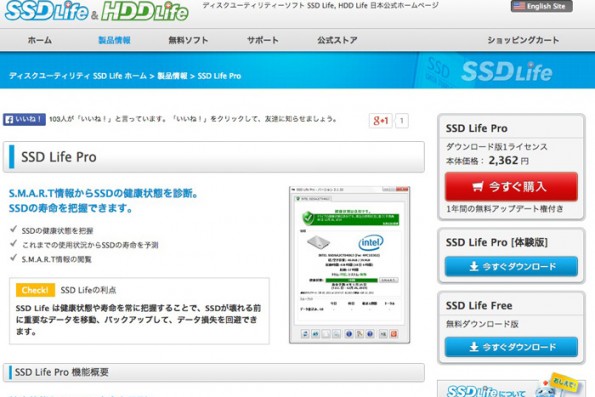Click the SSD Life Free sidebar title

(479, 306)
